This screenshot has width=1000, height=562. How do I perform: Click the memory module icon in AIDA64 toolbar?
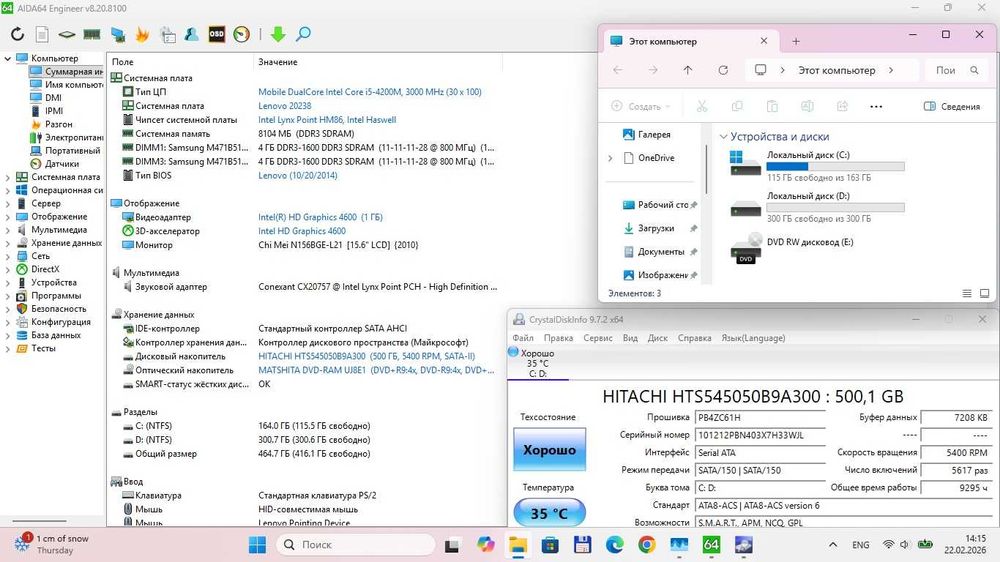[x=92, y=34]
